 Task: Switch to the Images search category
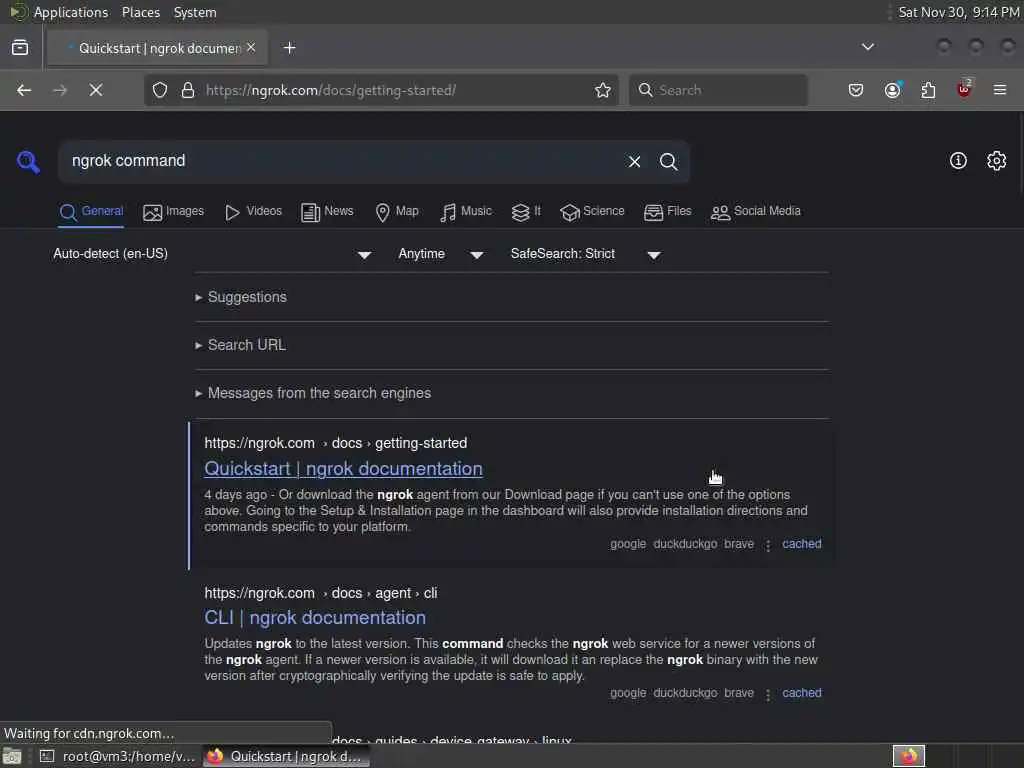coord(174,212)
